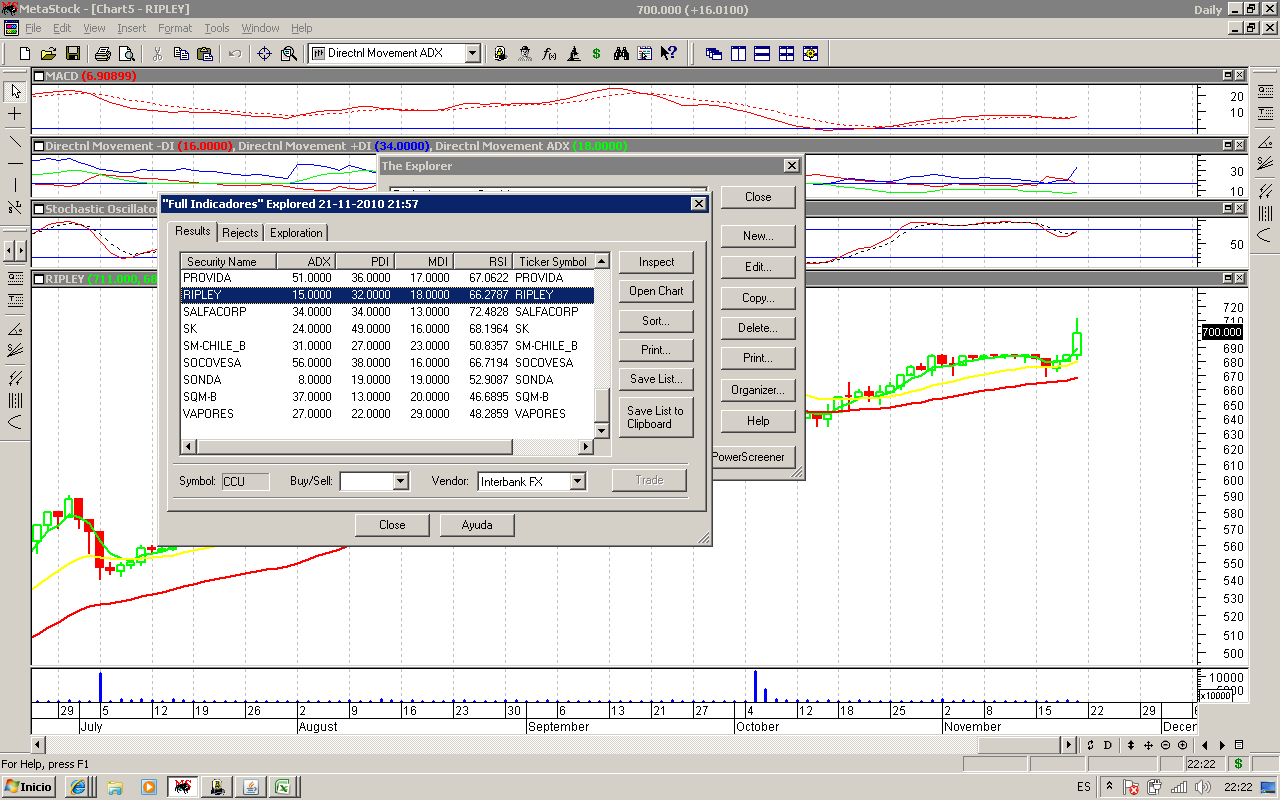Image resolution: width=1280 pixels, height=800 pixels.
Task: Click the Cascade windows toolbar icon
Action: pyautogui.click(x=714, y=53)
